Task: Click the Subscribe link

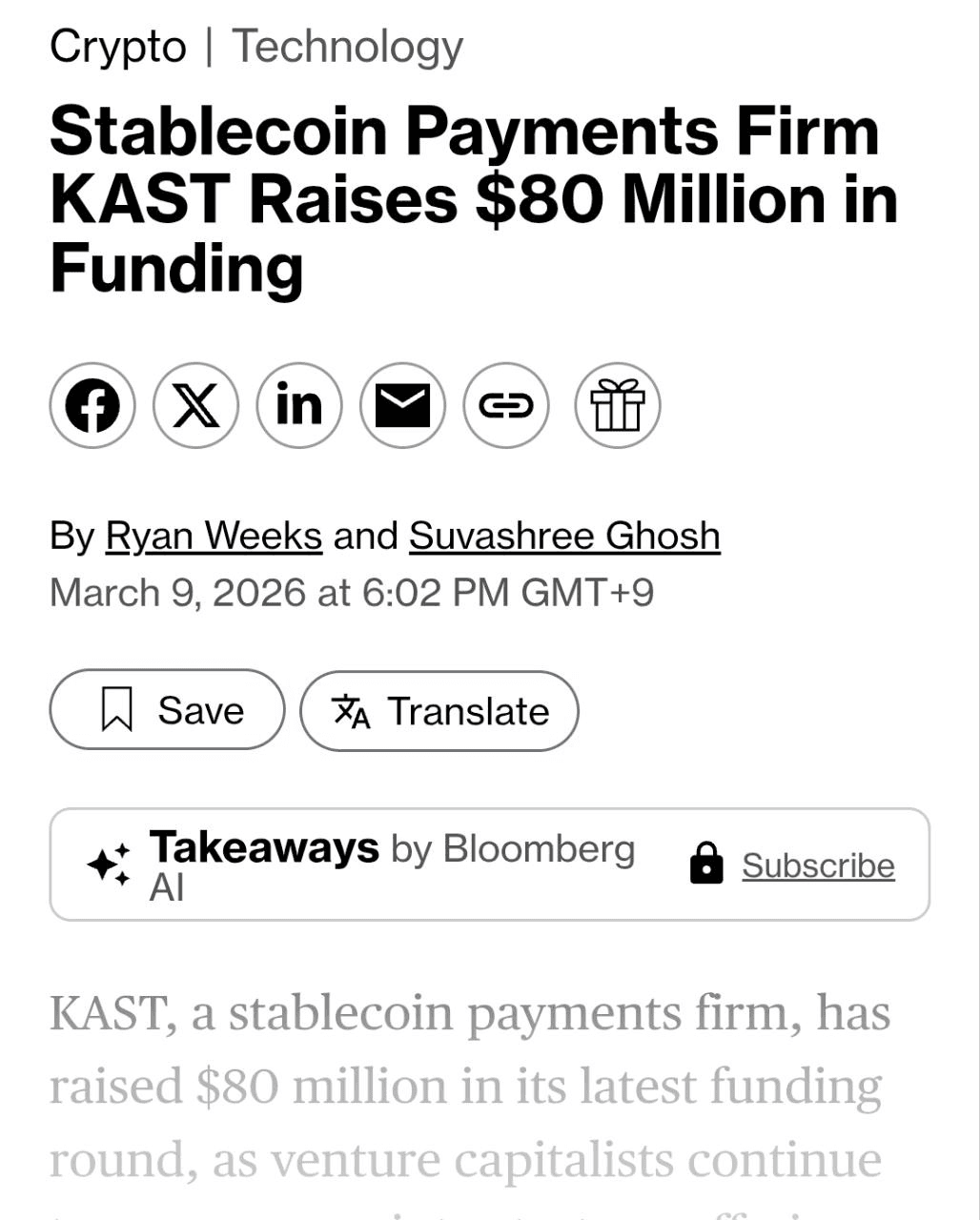Action: [818, 865]
